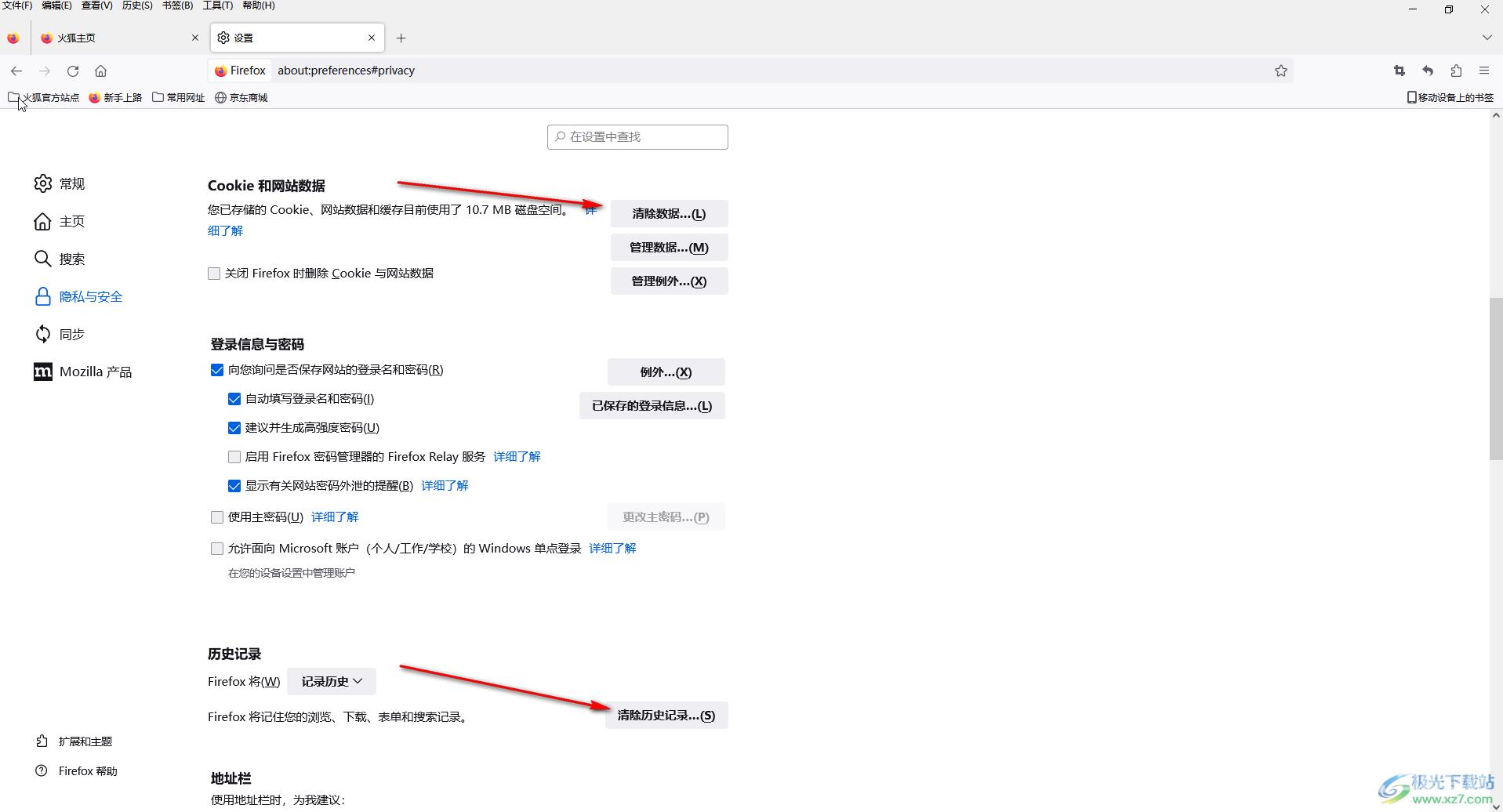The height and width of the screenshot is (812, 1503).
Task: Toggle 显示有关网站密码外泄的提醒 checkbox
Action: (x=234, y=486)
